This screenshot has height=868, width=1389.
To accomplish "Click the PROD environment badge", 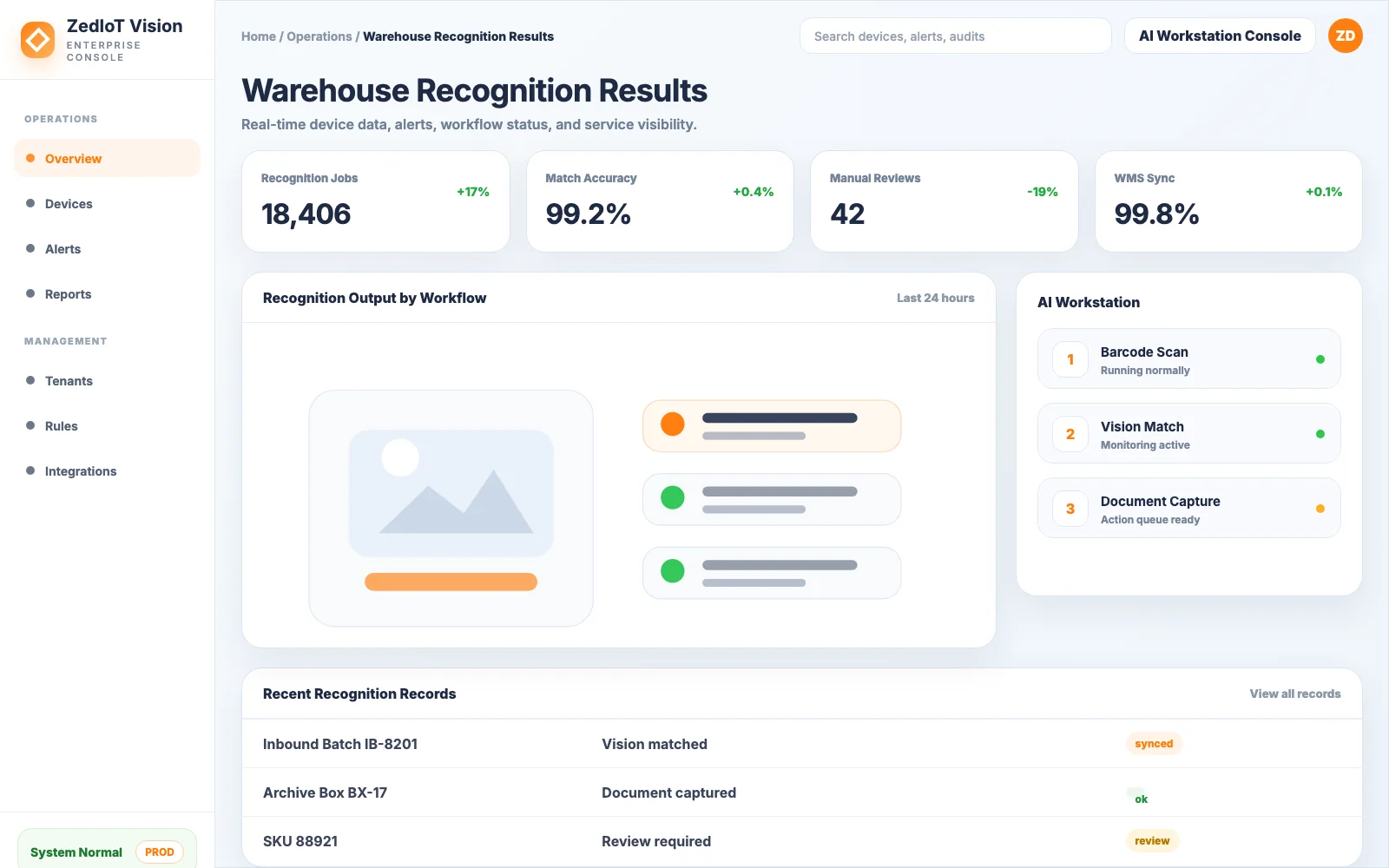I will pos(160,852).
